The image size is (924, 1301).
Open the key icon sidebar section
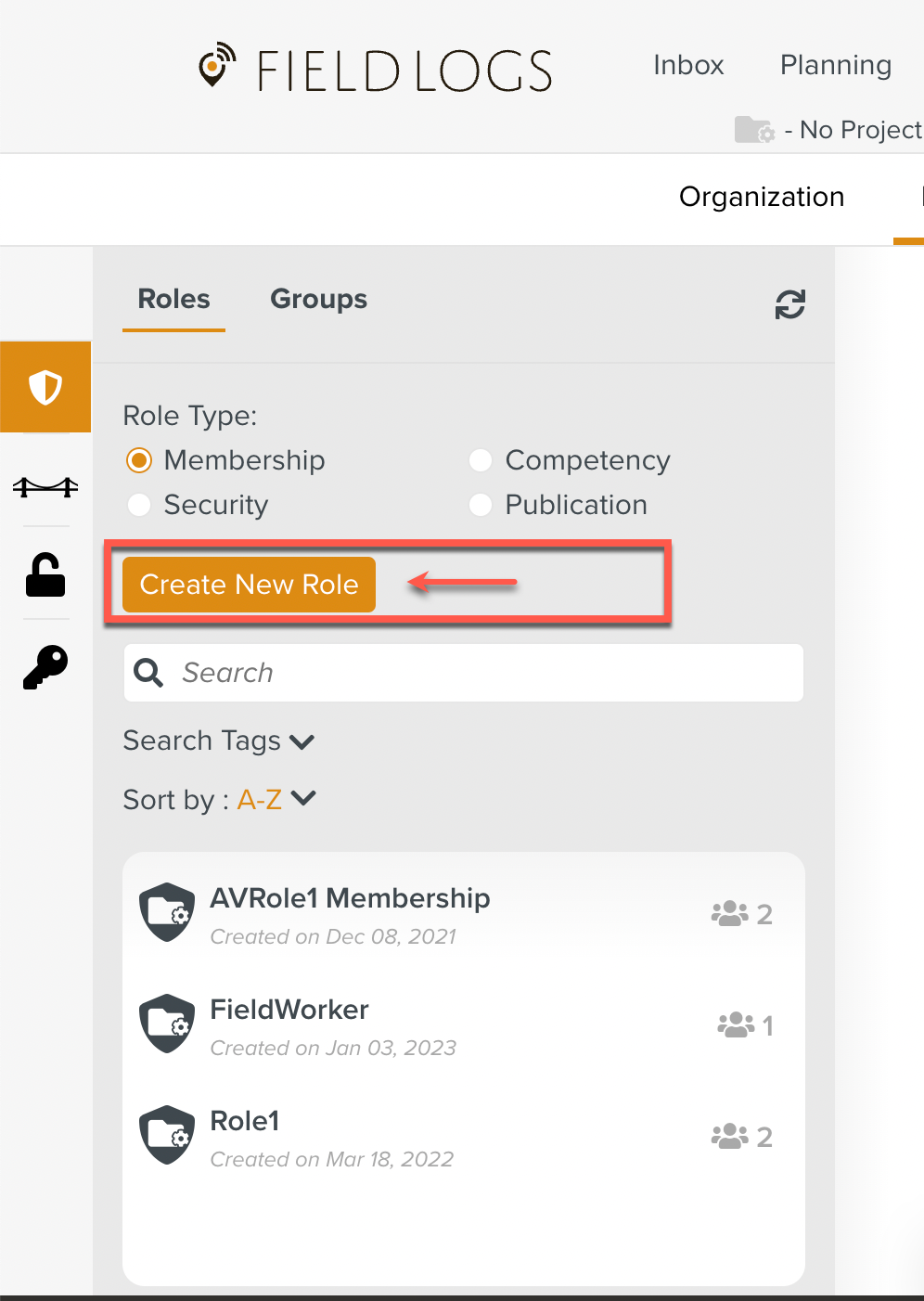[45, 667]
